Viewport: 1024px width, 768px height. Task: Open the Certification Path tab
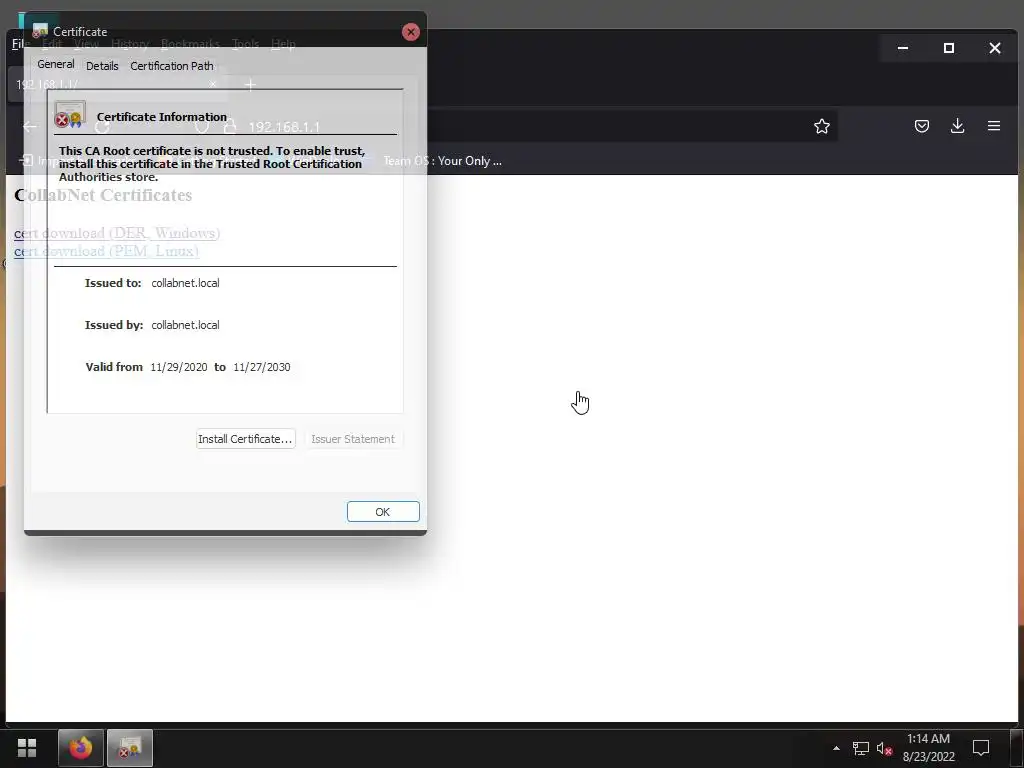[x=172, y=66]
